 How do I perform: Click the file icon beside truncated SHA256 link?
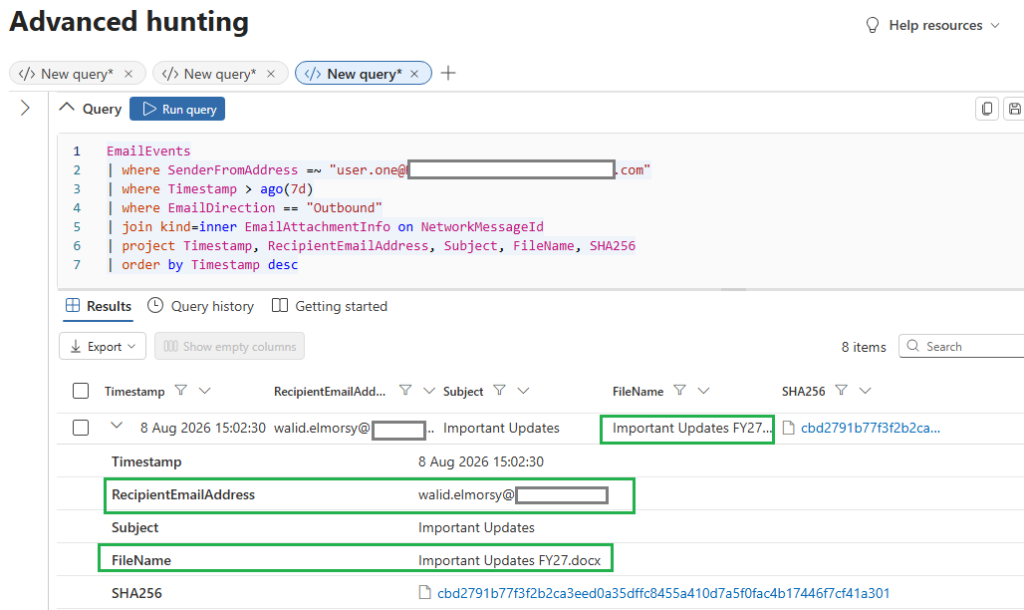point(789,428)
